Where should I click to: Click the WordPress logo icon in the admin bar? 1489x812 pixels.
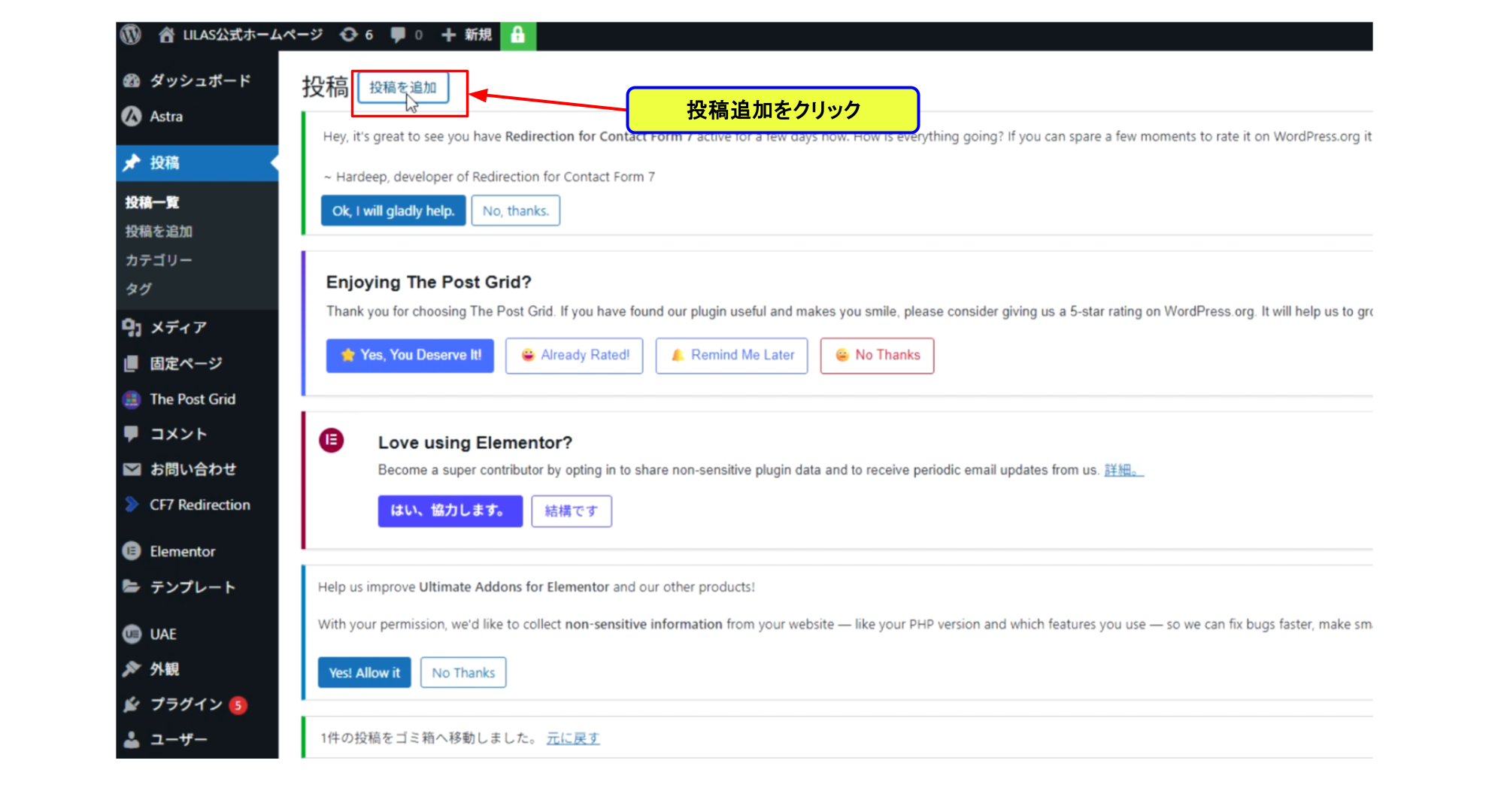tap(131, 35)
